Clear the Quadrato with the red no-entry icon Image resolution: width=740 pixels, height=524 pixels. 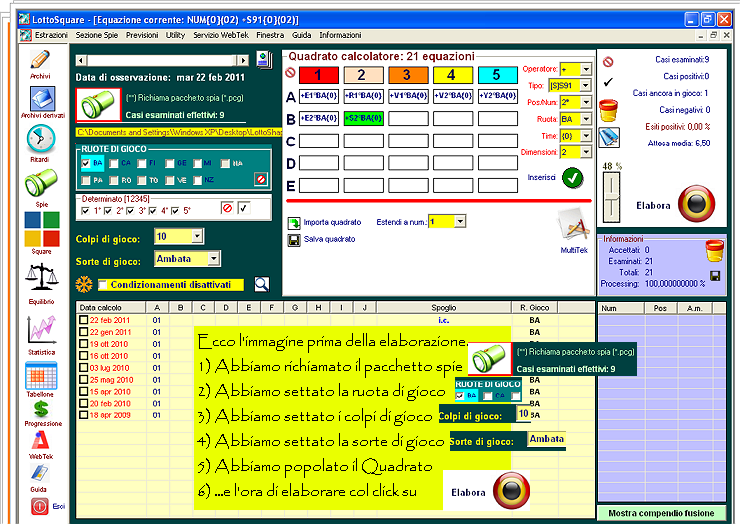(x=290, y=73)
